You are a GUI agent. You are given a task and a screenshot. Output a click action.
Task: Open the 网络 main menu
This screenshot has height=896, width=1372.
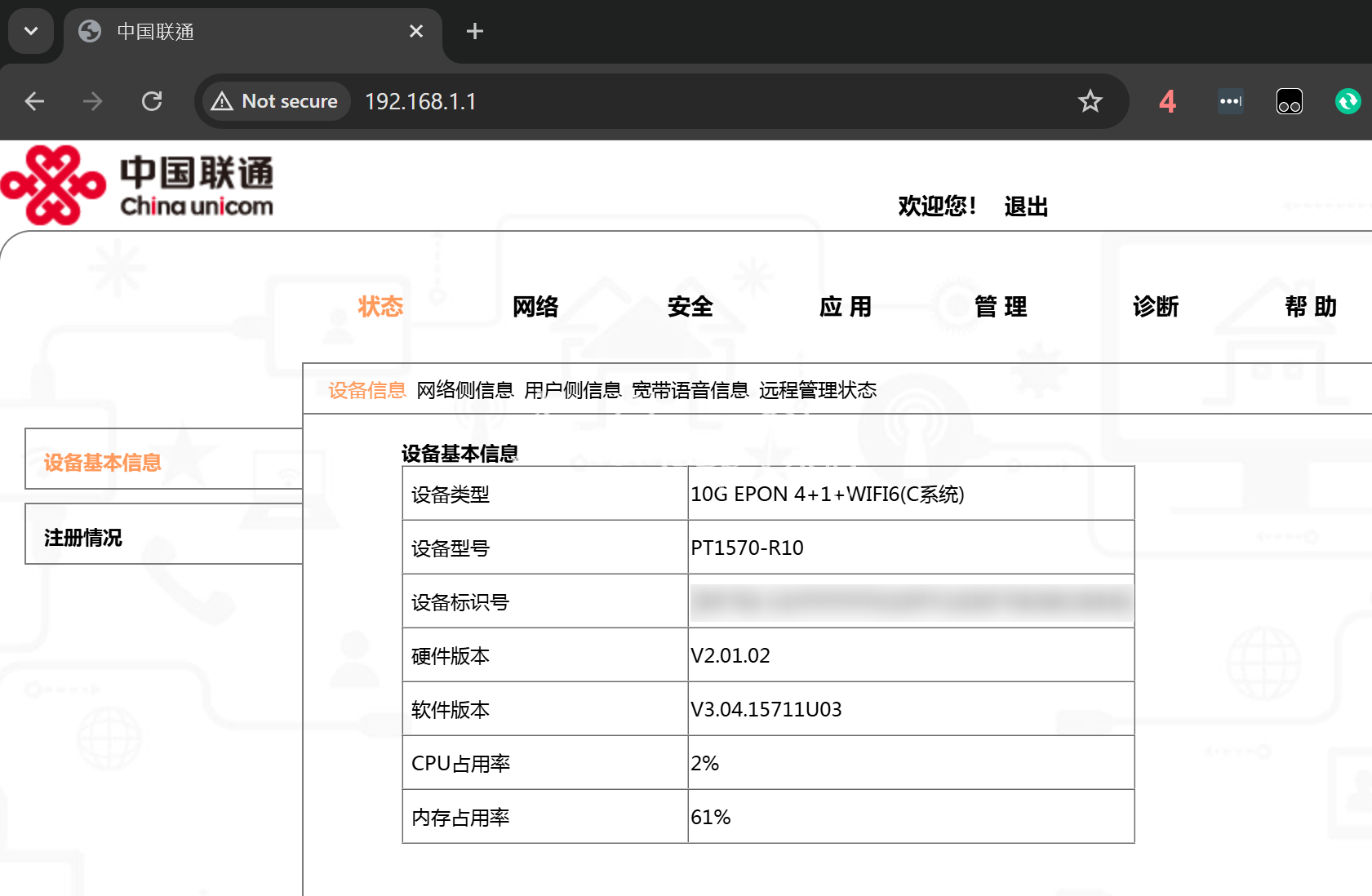(x=535, y=307)
